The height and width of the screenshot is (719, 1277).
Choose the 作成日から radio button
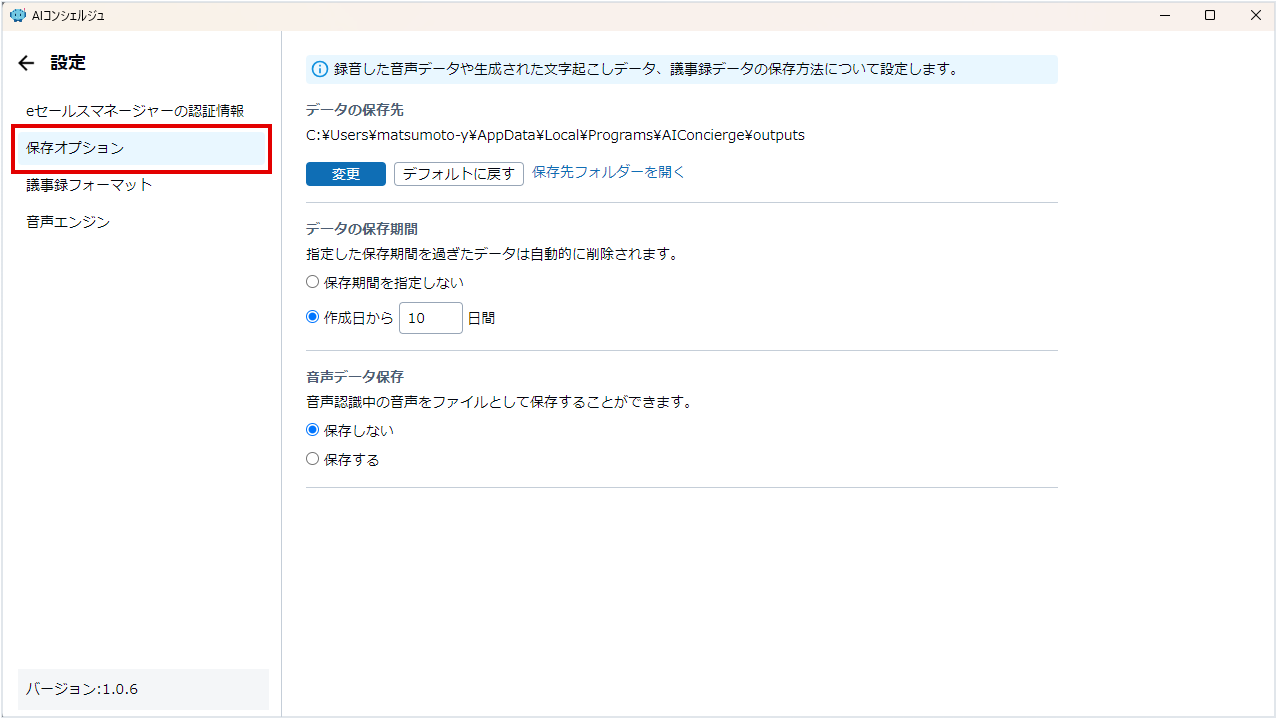pyautogui.click(x=313, y=317)
